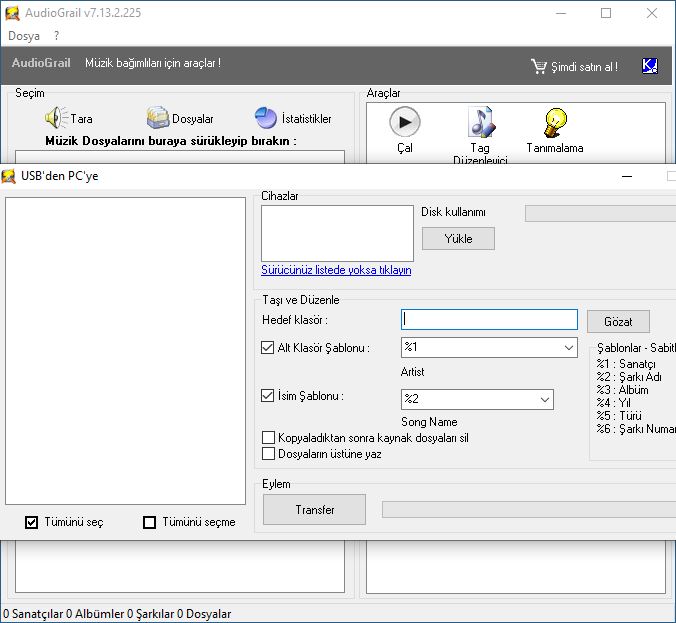
Task: Maximize the AudioGrail main window
Action: click(x=606, y=13)
